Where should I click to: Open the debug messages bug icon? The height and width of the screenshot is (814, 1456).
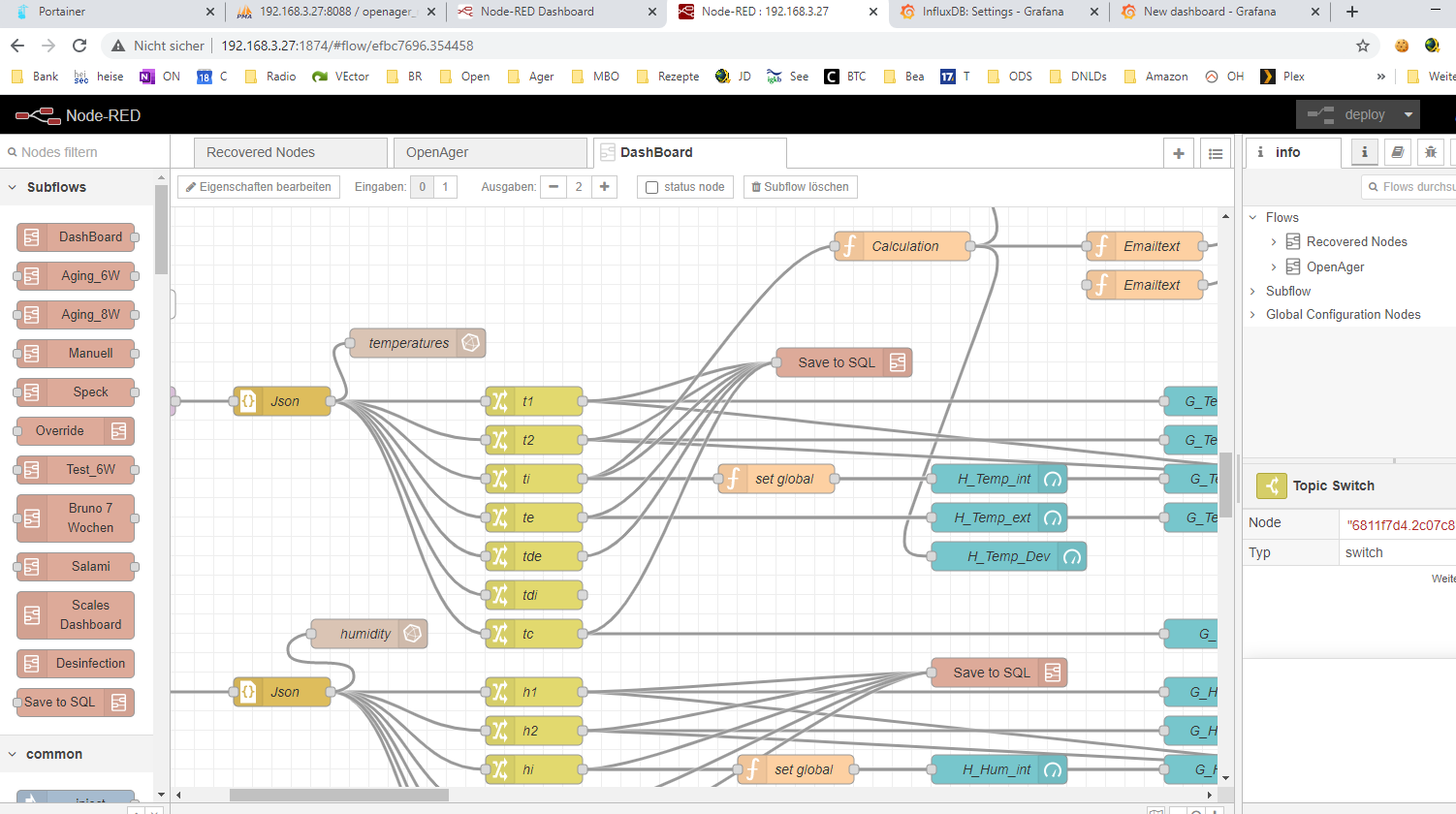click(x=1430, y=152)
